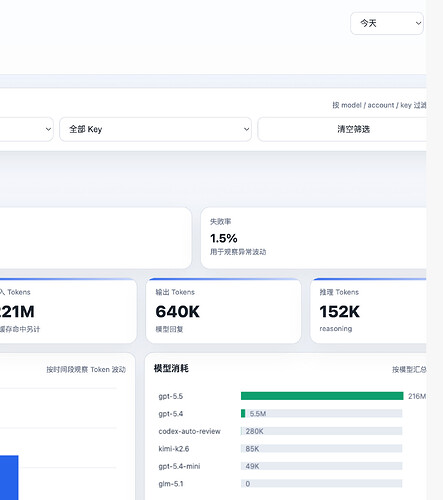Click the codex-auto-review usage bar
This screenshot has width=443, height=500.
click(321, 431)
